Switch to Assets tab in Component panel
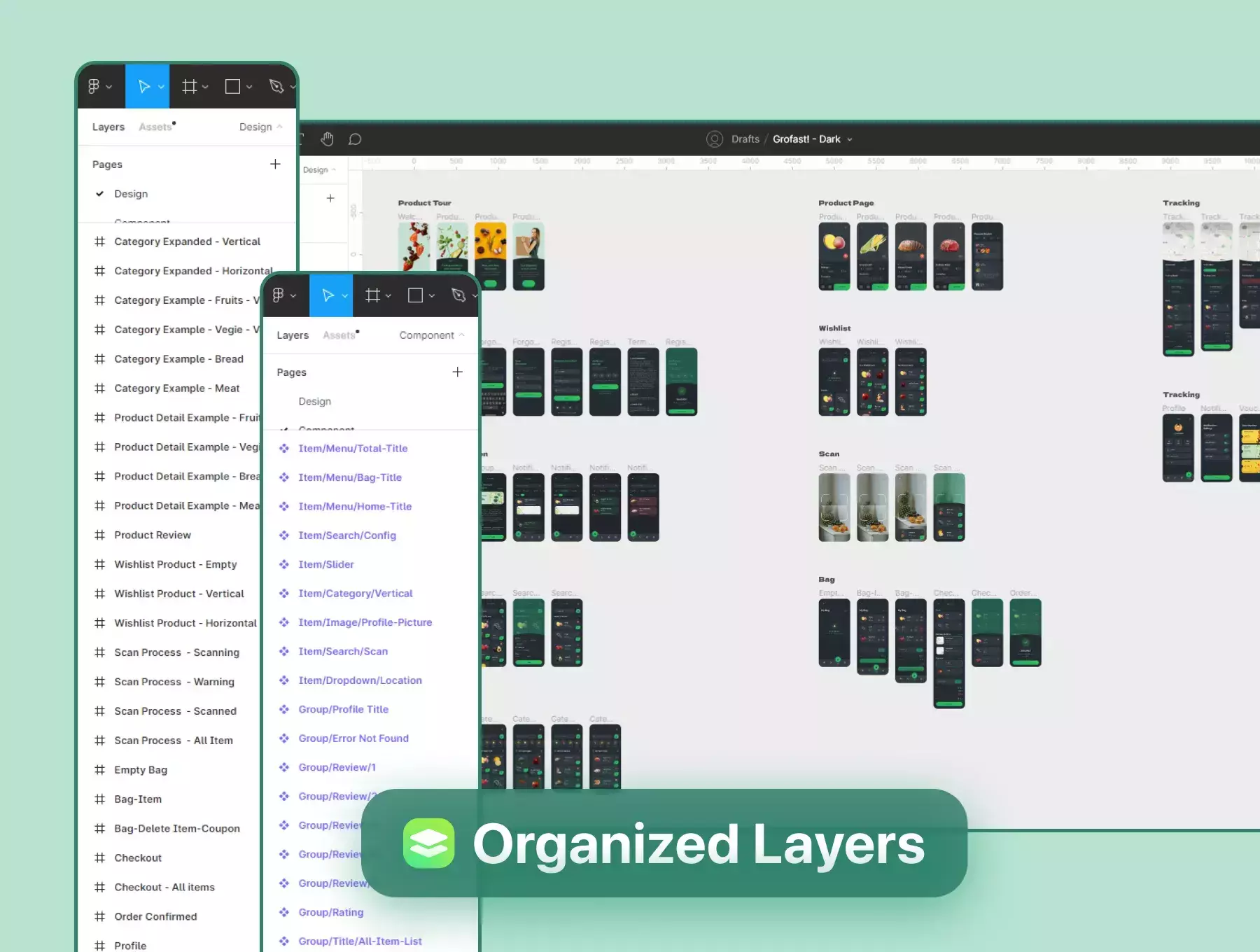This screenshot has height=952, width=1260. pyautogui.click(x=339, y=335)
